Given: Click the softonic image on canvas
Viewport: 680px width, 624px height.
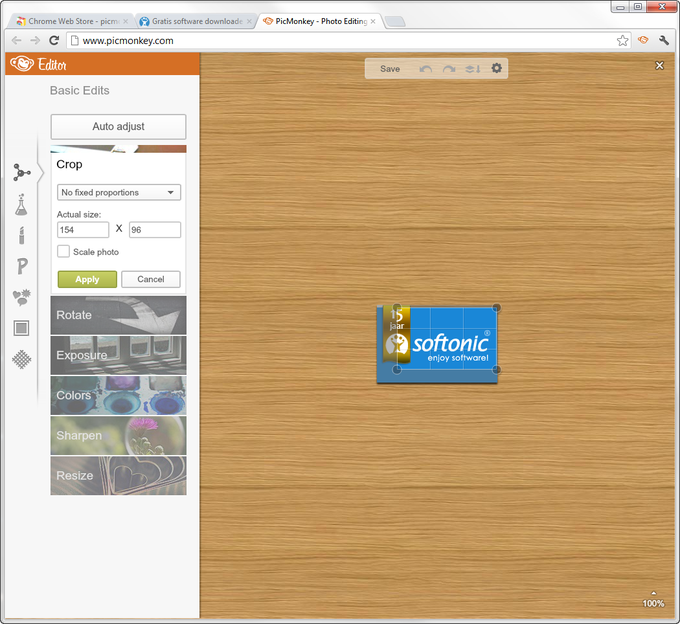Looking at the screenshot, I should [437, 344].
